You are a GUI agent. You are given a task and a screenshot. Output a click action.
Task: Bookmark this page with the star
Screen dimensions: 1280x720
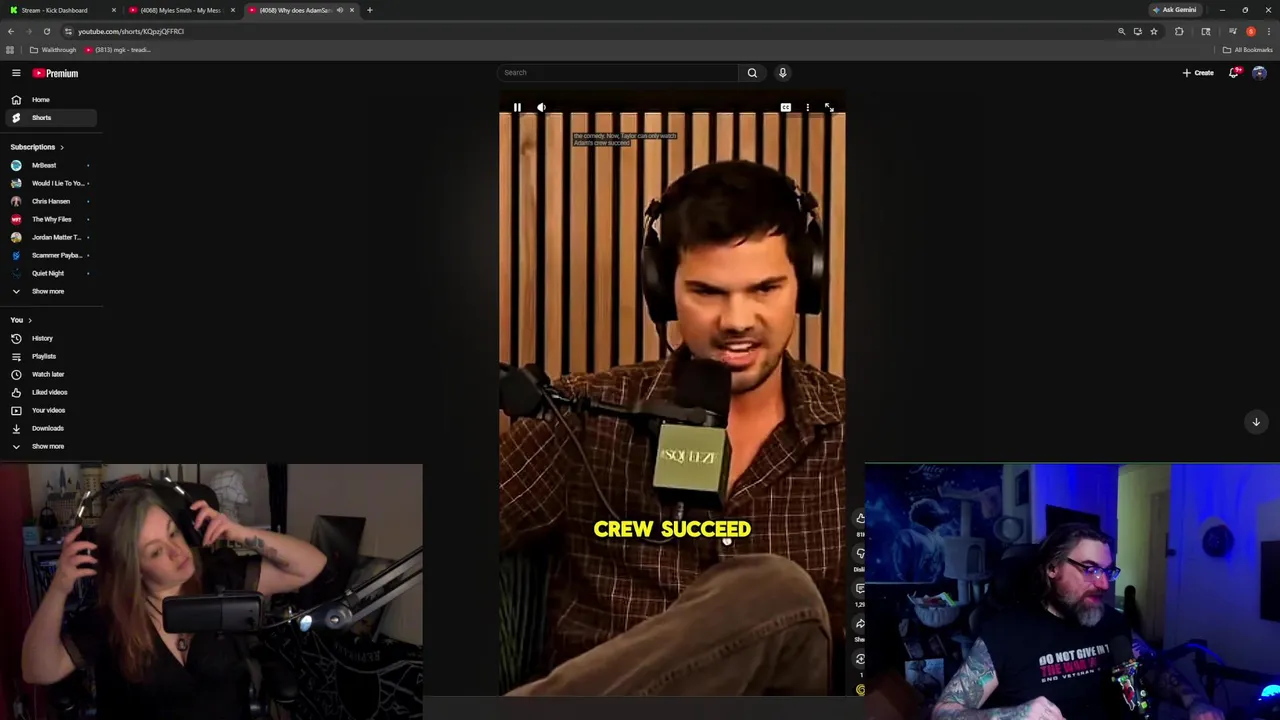coord(1153,31)
